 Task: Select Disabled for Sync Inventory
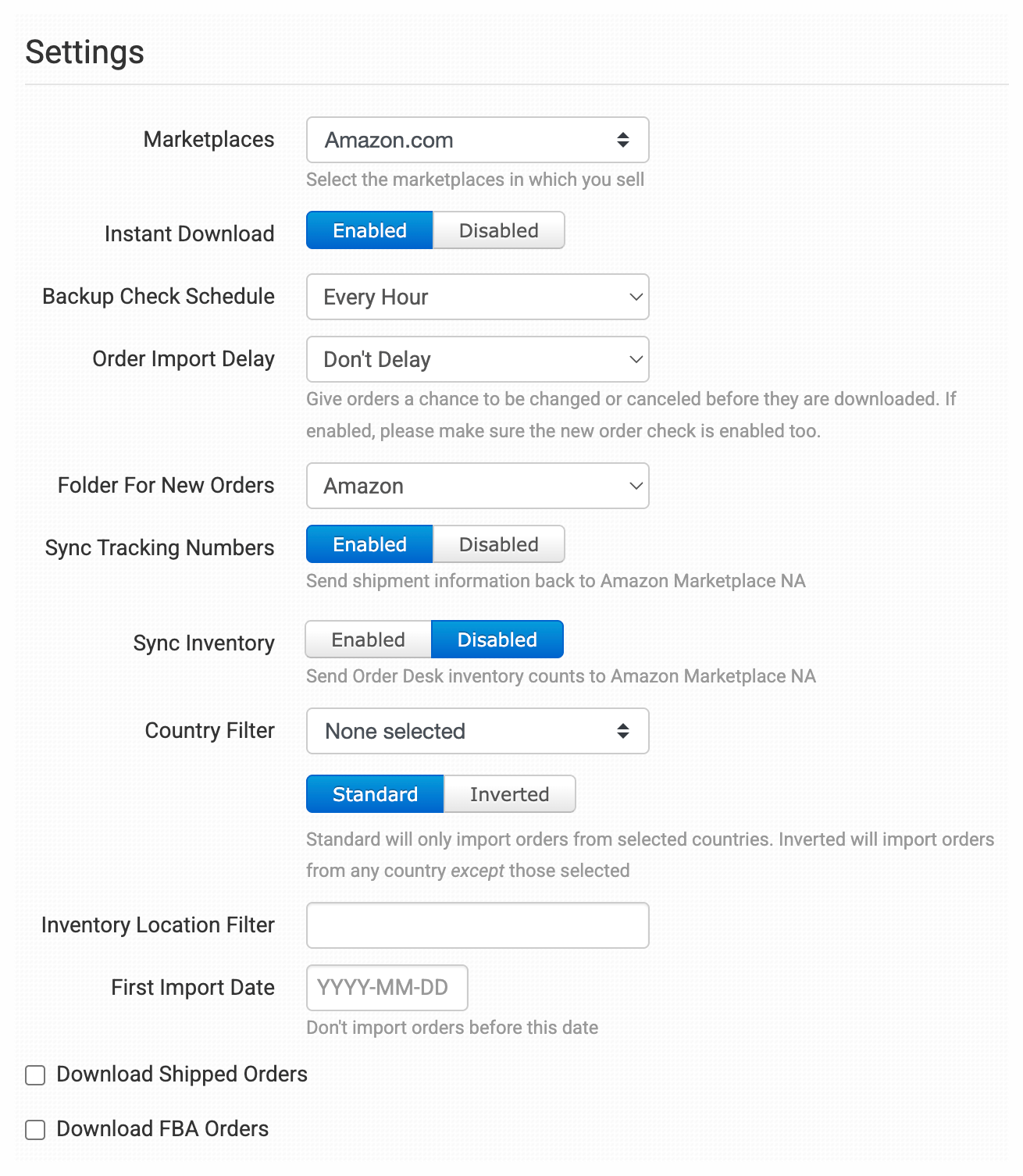click(497, 640)
